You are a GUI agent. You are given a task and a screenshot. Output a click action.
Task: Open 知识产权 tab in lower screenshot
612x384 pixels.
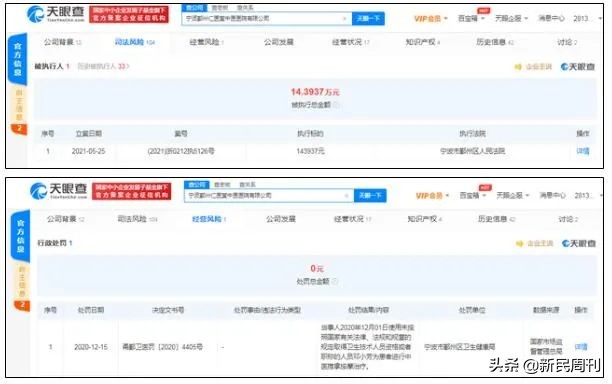(x=425, y=219)
